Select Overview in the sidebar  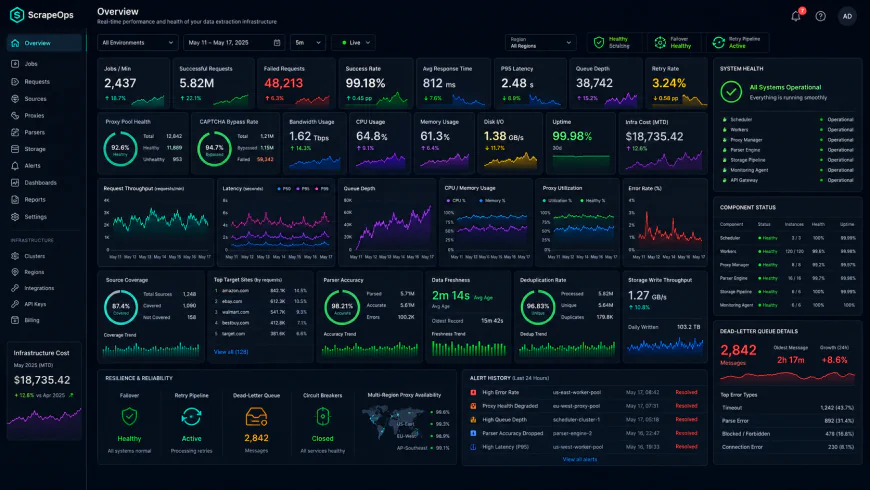coord(44,43)
